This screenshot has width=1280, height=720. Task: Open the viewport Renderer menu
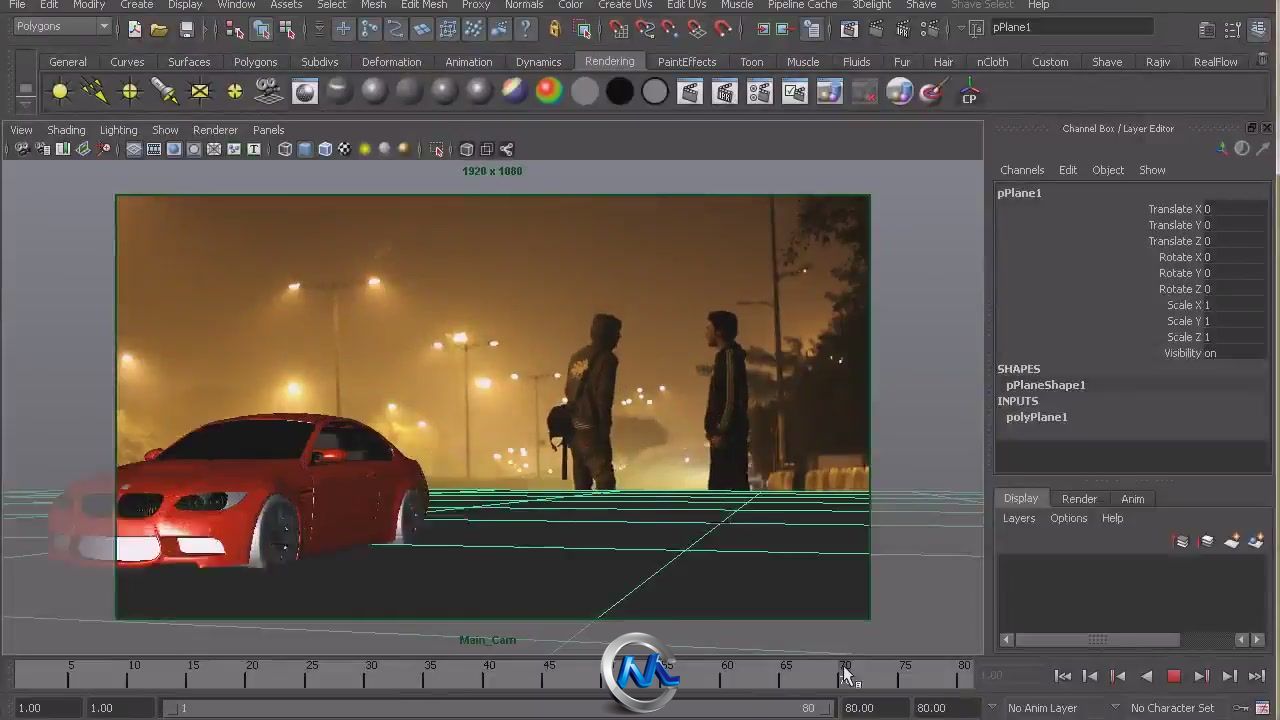215,130
